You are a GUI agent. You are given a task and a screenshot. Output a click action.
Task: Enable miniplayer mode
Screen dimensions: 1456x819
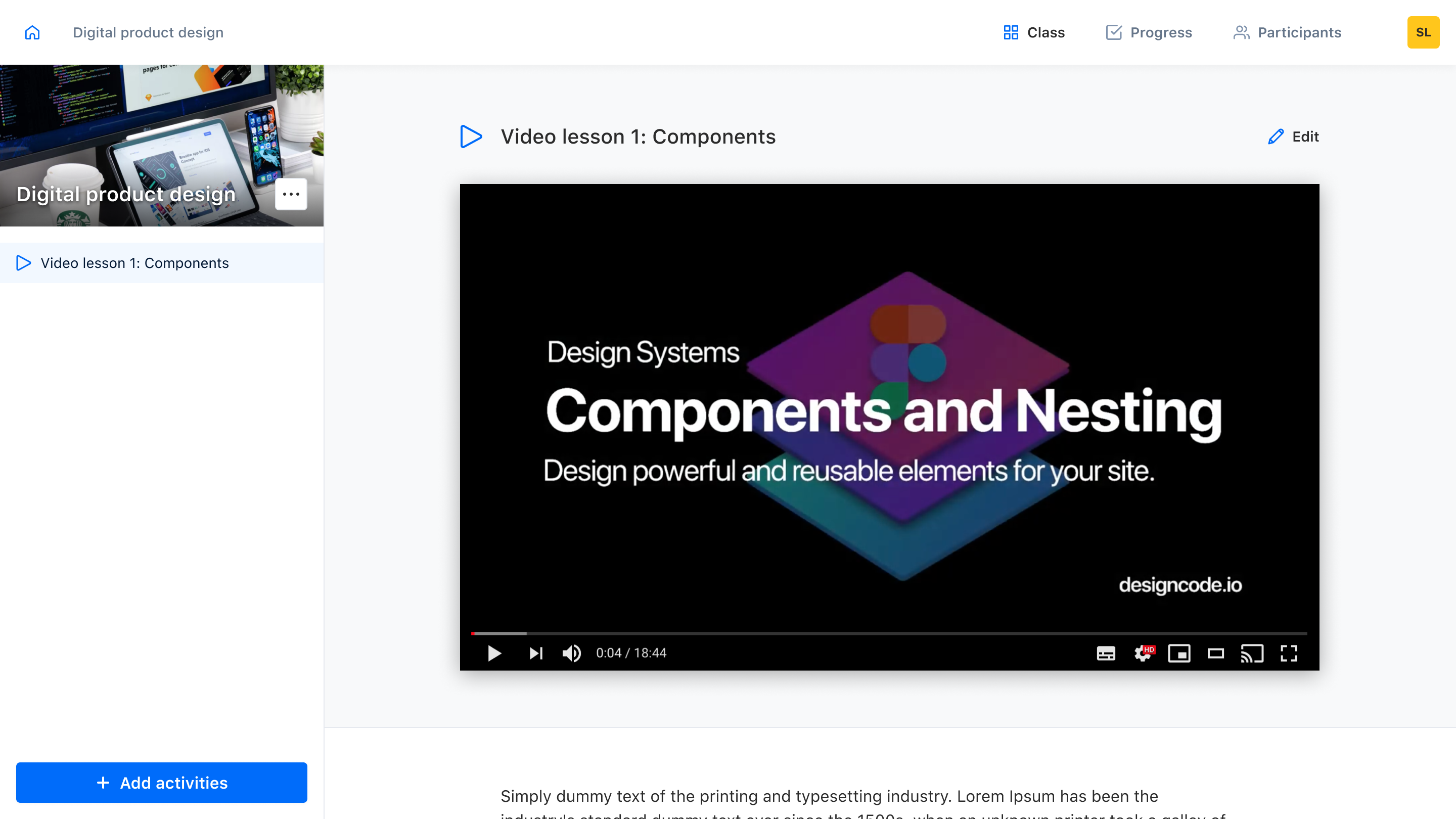[x=1179, y=653]
